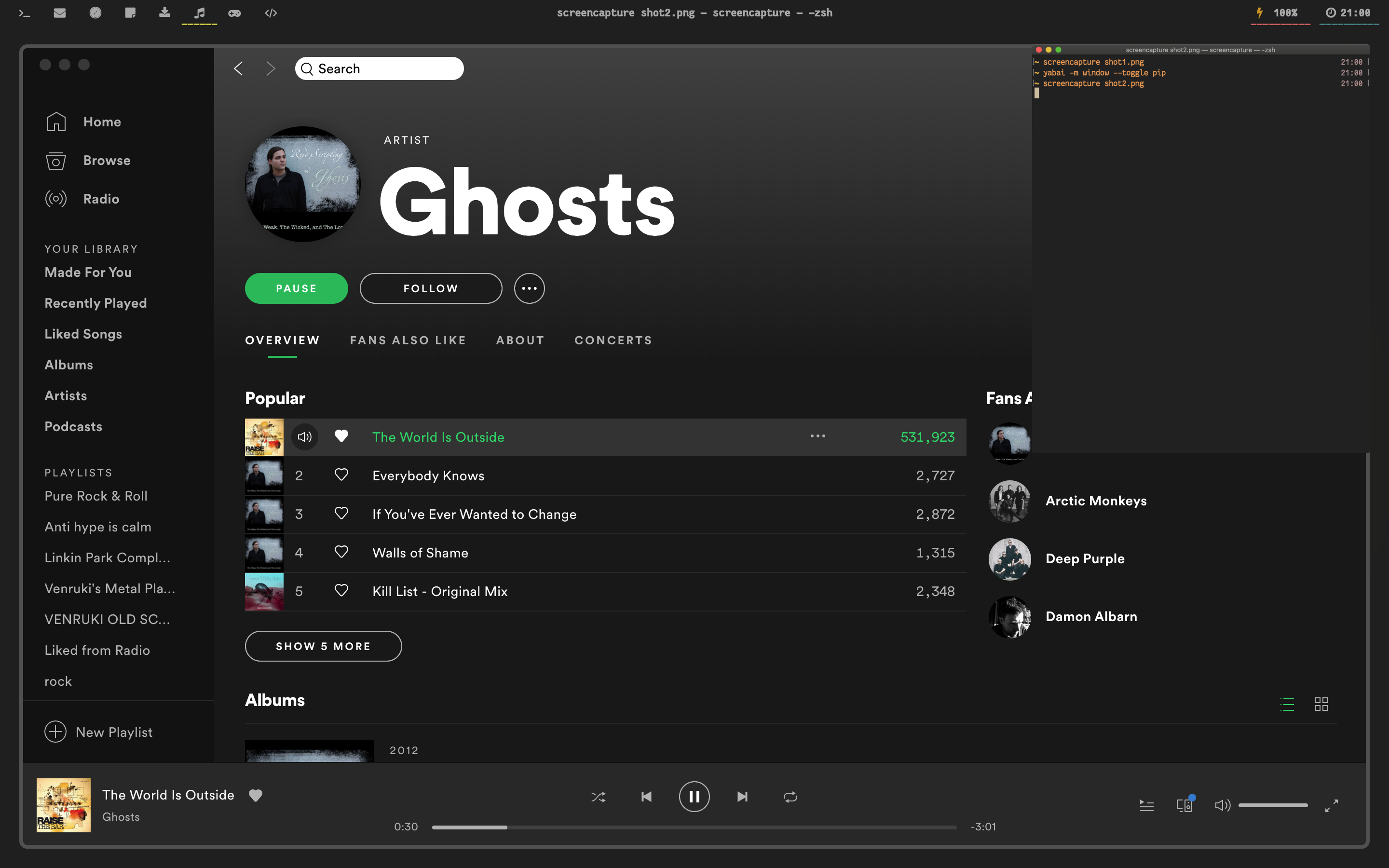This screenshot has height=868, width=1389.
Task: Click the green Pause button on artist page
Action: 296,288
